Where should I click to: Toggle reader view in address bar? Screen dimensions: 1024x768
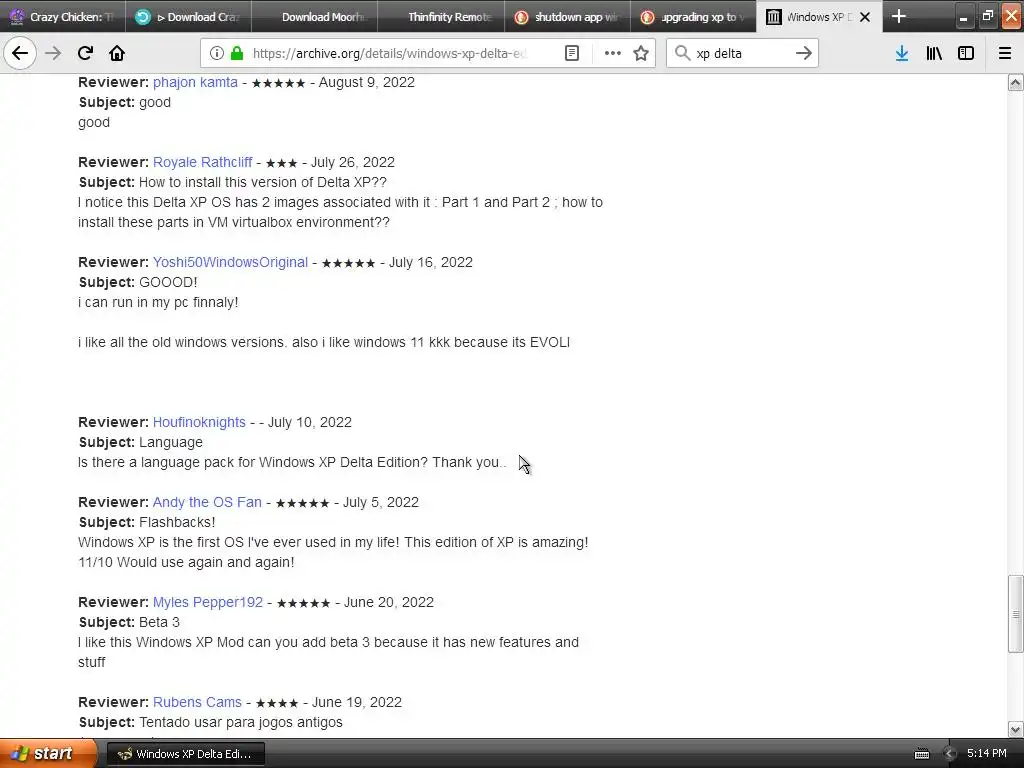click(571, 53)
